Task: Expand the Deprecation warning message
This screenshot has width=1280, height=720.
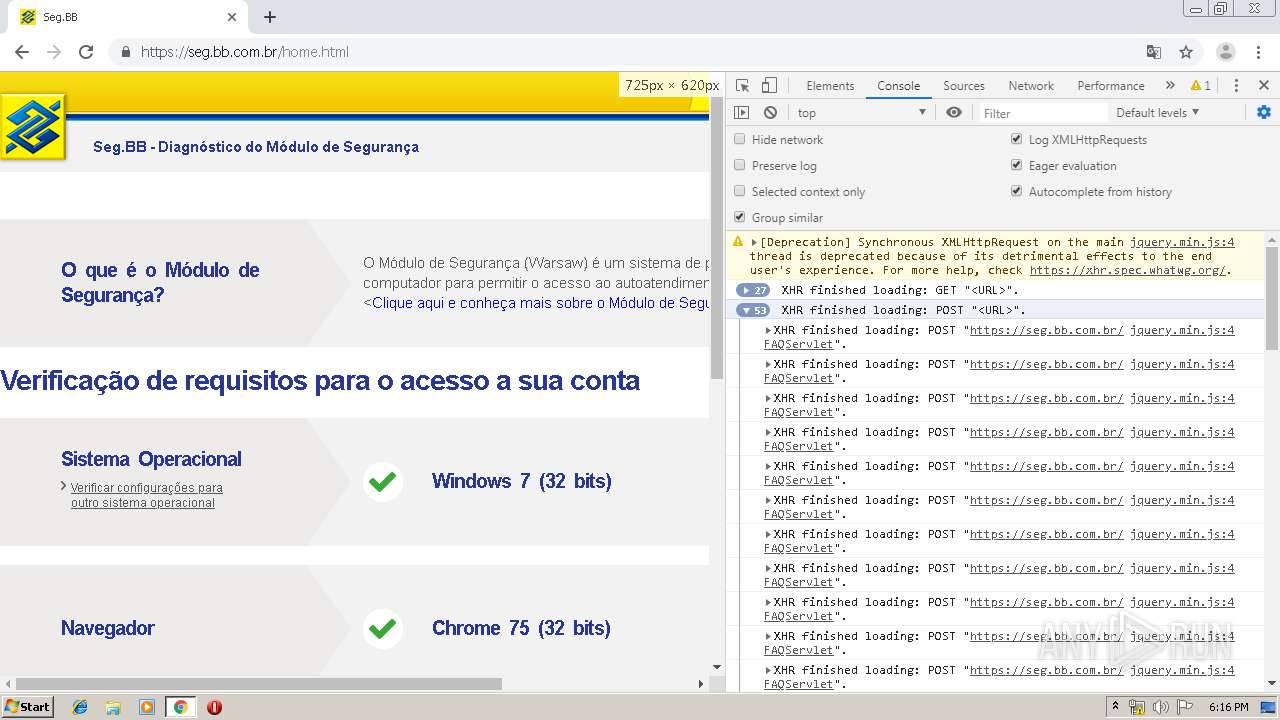Action: (754, 242)
